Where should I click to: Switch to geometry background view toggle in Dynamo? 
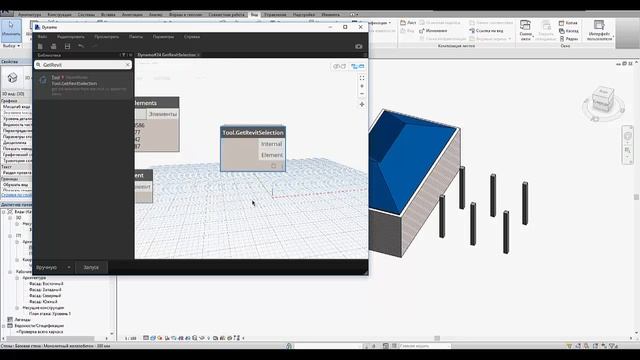[x=340, y=66]
